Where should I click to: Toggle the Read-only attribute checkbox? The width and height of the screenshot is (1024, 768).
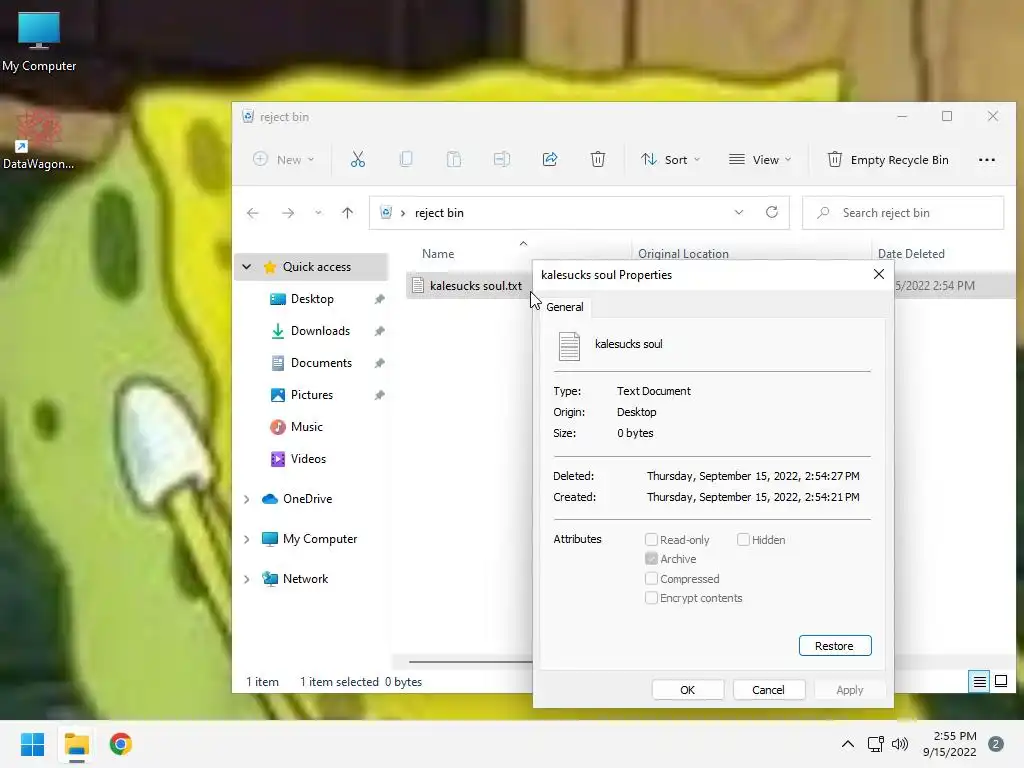[651, 539]
